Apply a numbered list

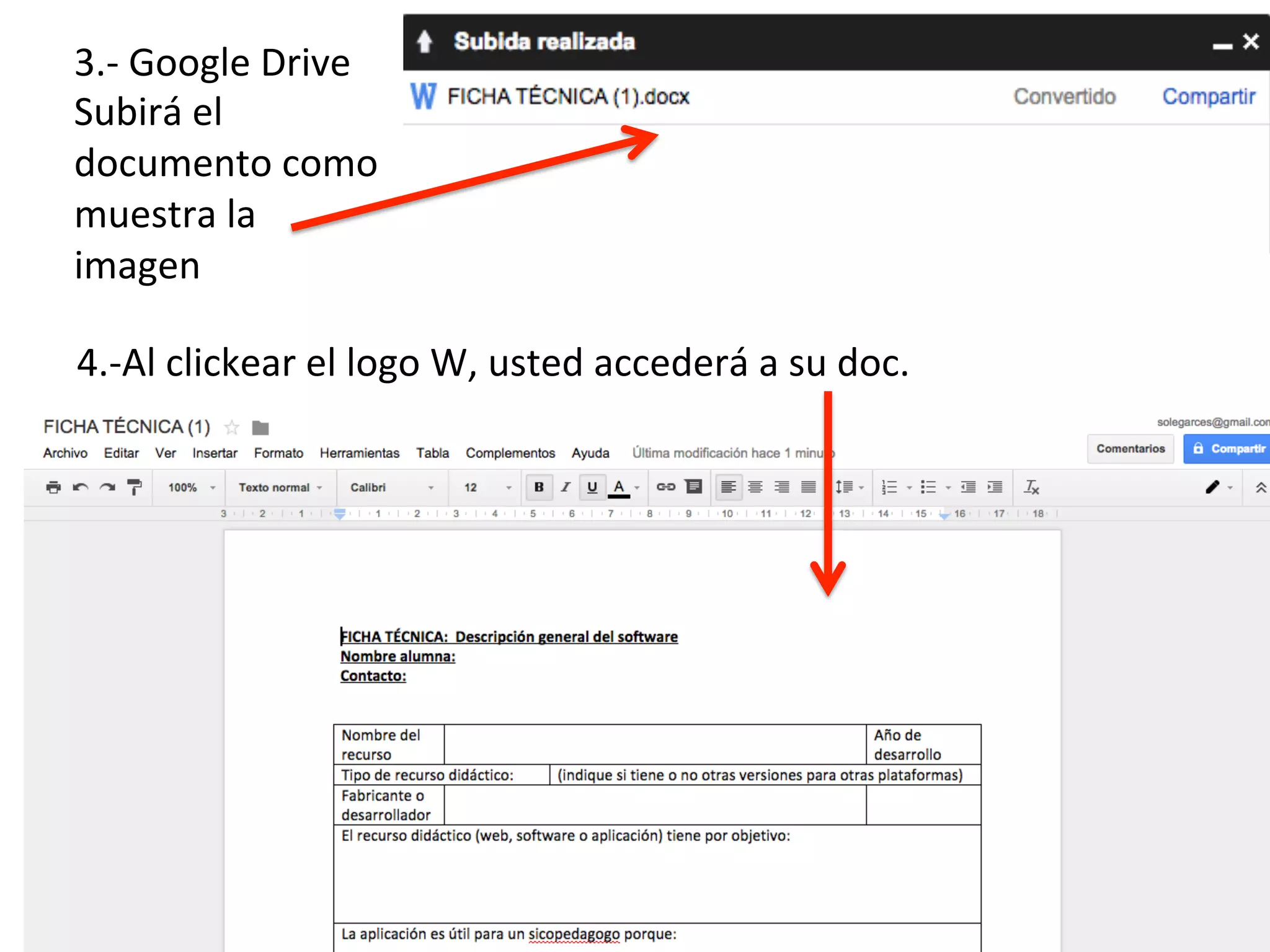(889, 487)
